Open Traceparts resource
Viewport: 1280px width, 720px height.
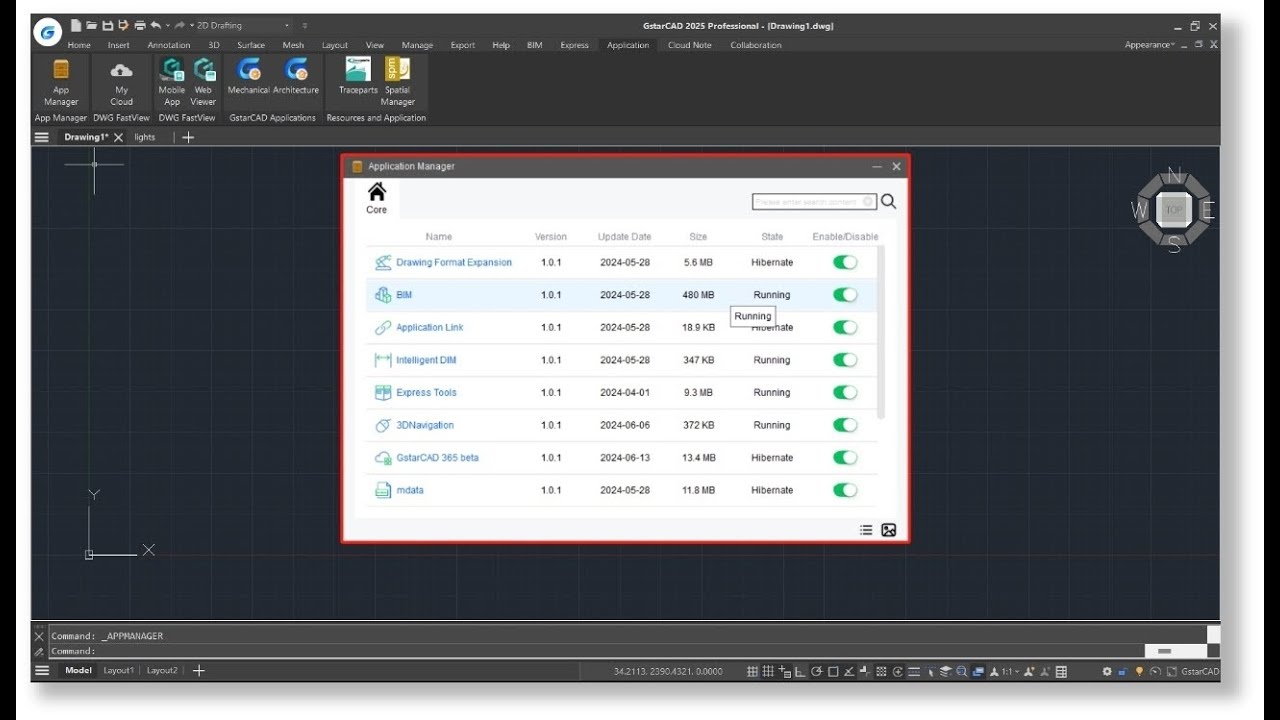(358, 76)
